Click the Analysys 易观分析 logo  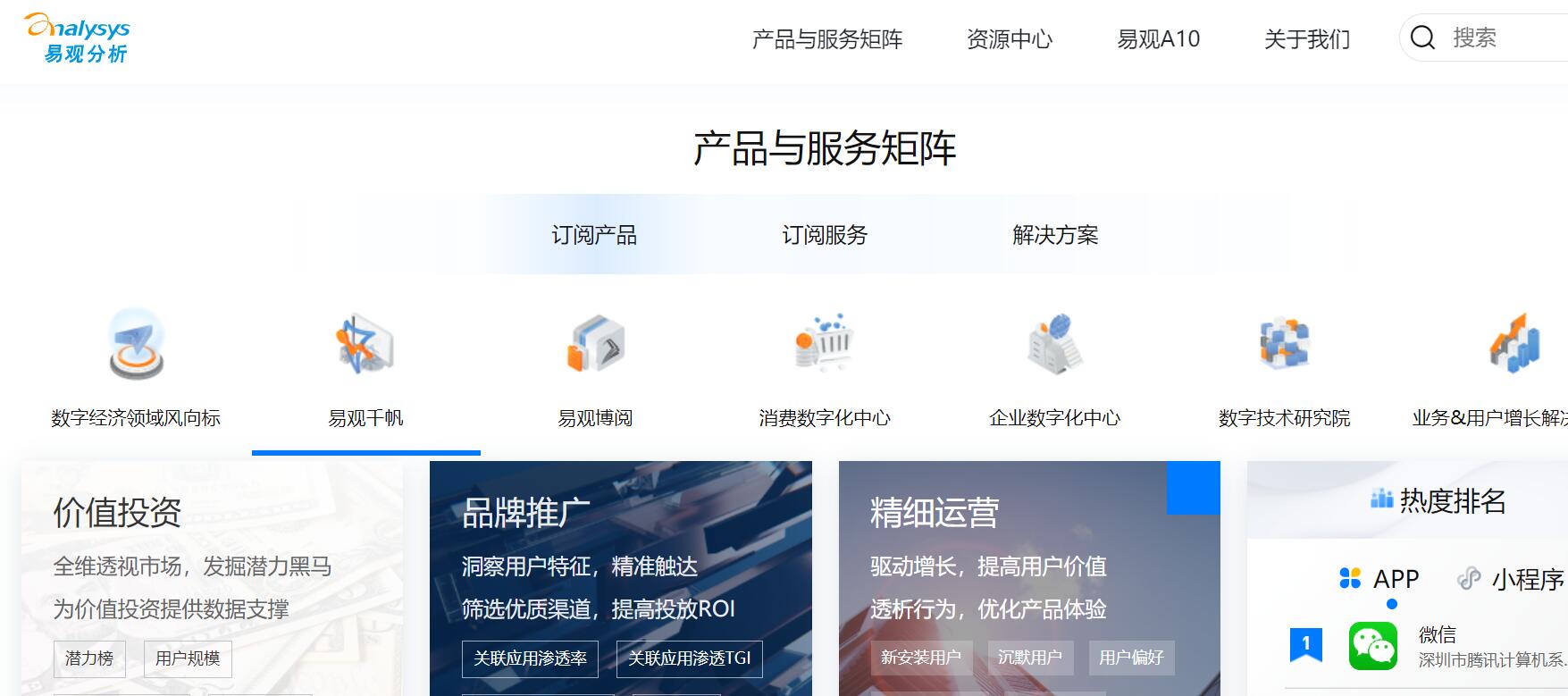coord(79,38)
